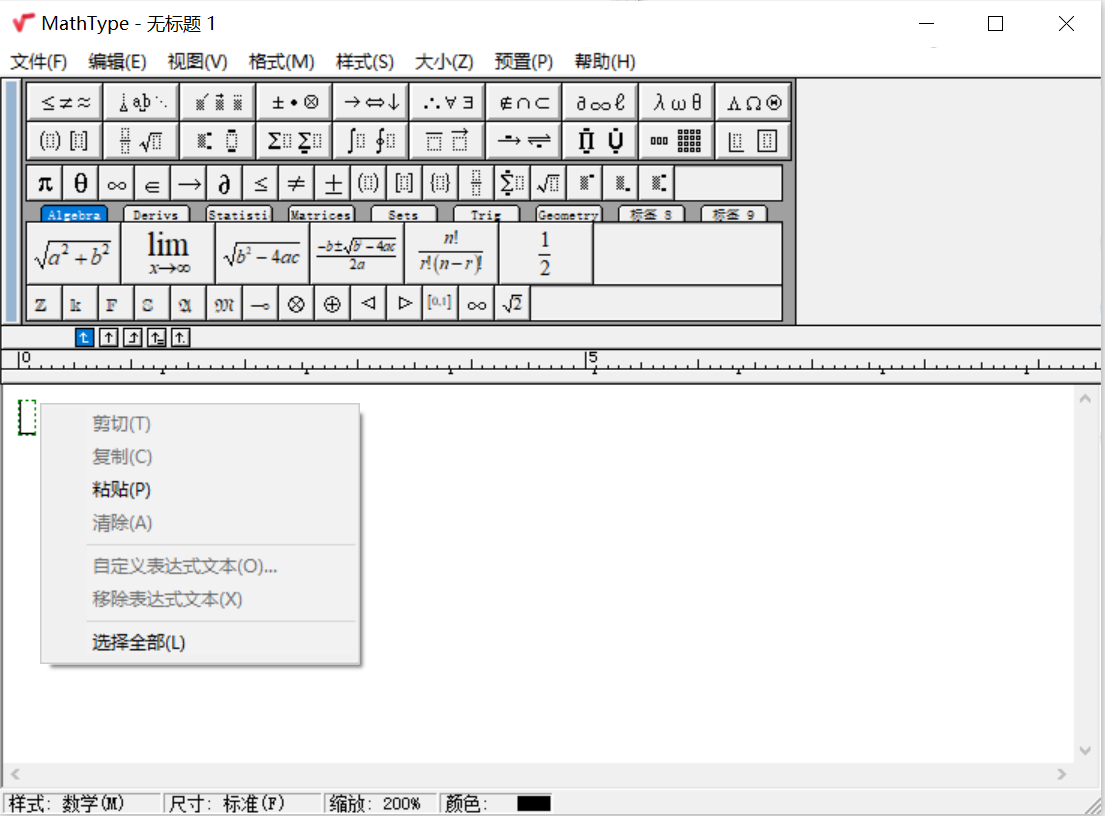Open the logical symbols palette (∴∀∃)
Viewport: 1105px width, 816px height.
pos(448,103)
